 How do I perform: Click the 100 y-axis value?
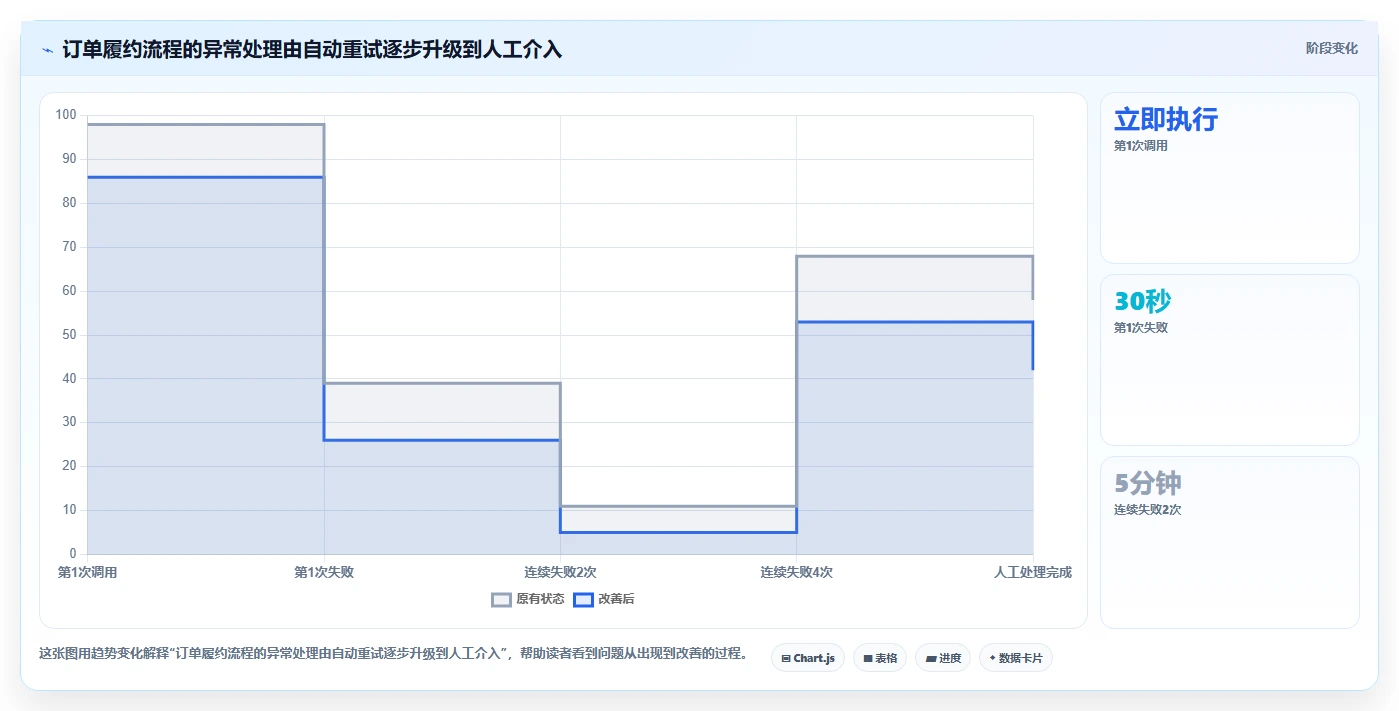click(x=66, y=115)
